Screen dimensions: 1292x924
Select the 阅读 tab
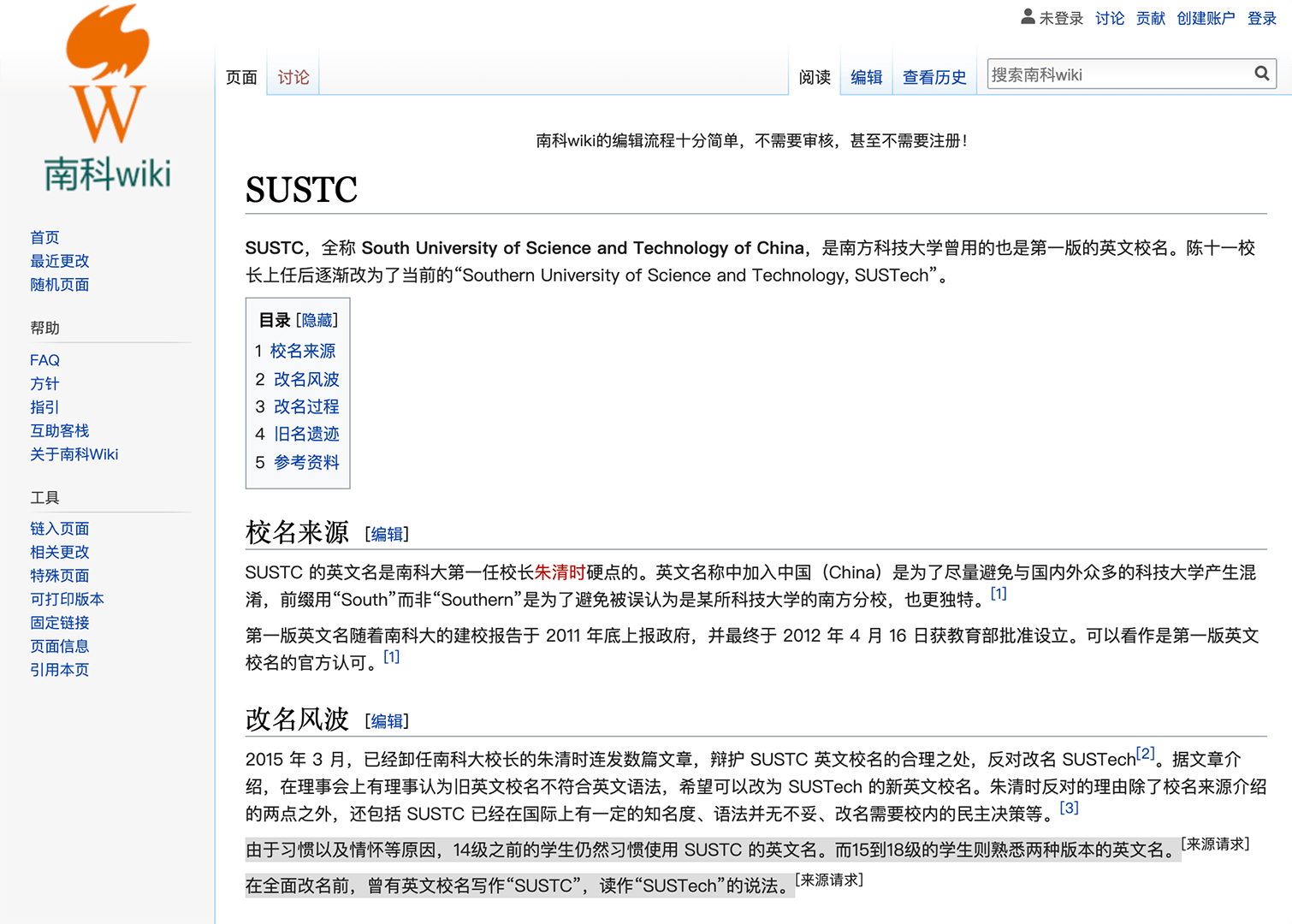tap(814, 77)
